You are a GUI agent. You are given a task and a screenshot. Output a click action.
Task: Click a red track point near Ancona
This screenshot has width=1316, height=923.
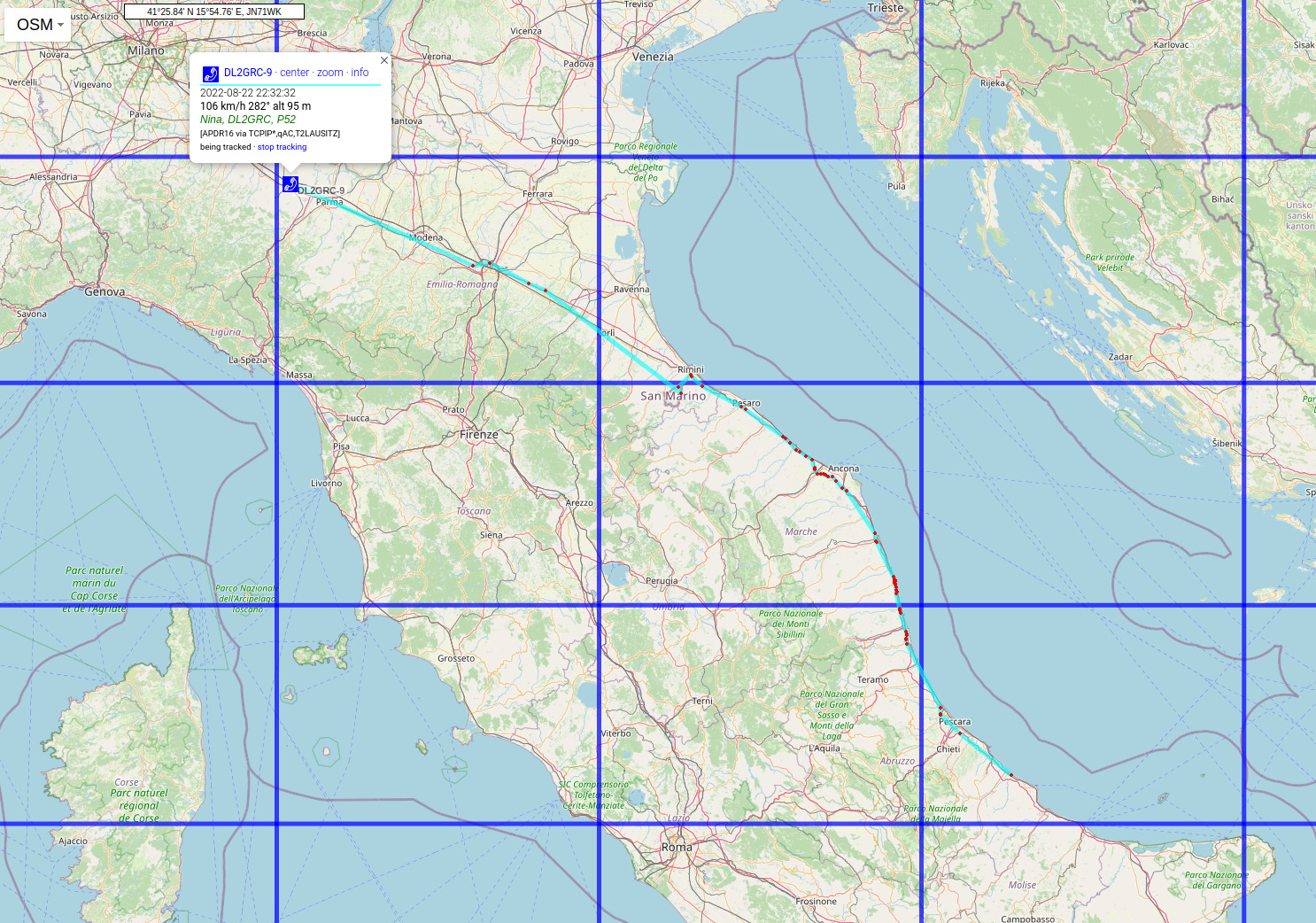point(824,476)
